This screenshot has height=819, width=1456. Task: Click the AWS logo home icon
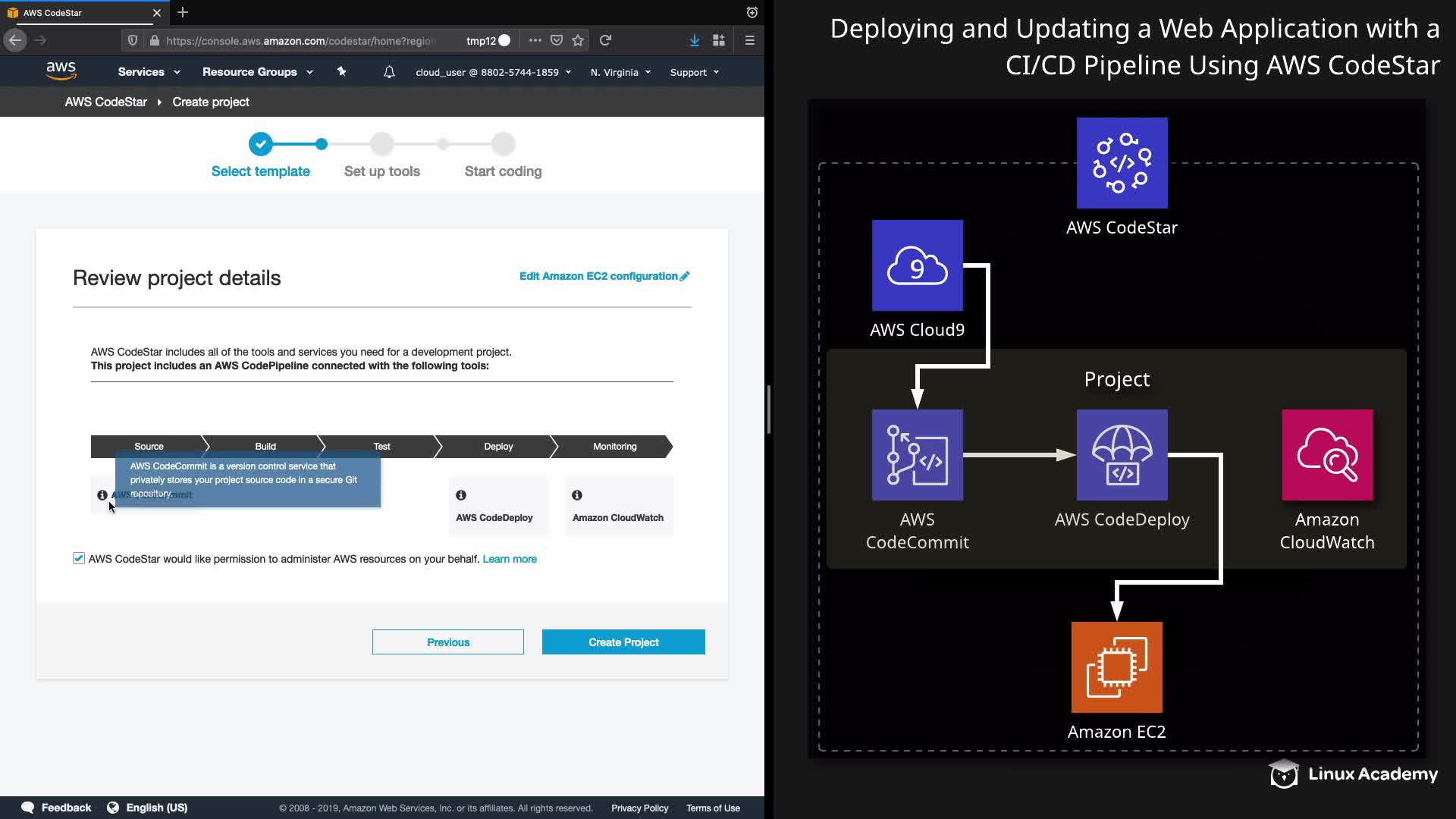pos(61,71)
